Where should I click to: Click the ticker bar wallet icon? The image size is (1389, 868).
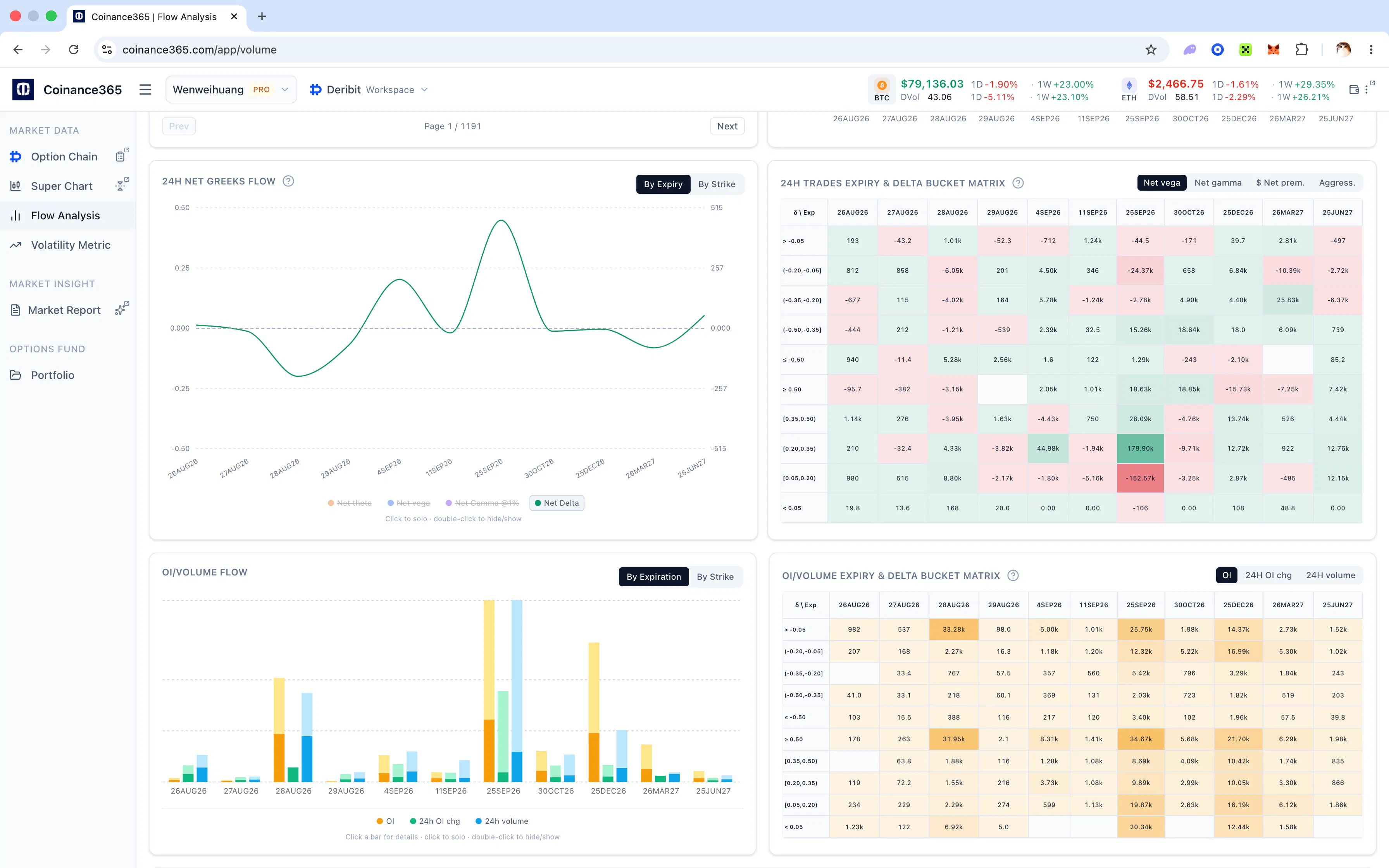point(1353,90)
